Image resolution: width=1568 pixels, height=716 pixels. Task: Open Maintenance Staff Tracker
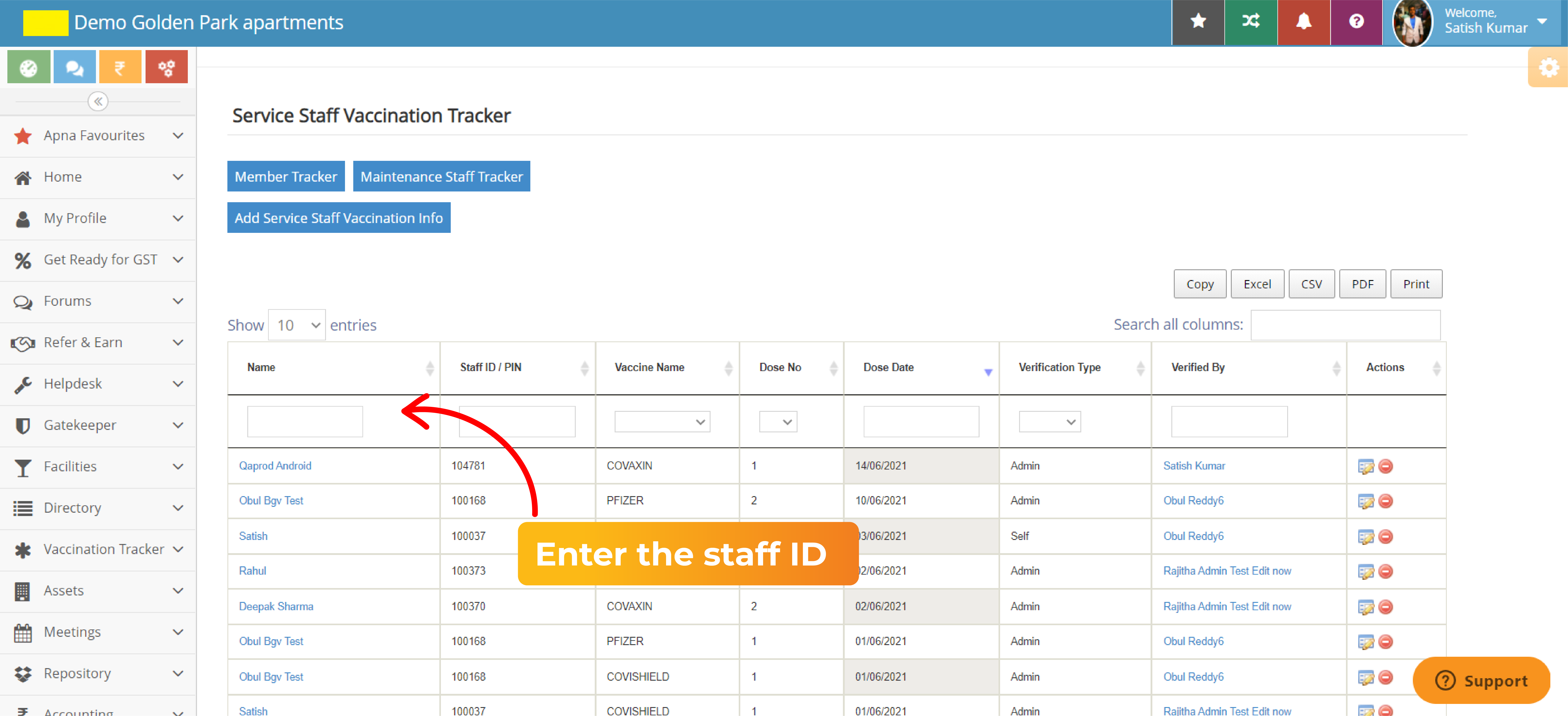tap(441, 176)
